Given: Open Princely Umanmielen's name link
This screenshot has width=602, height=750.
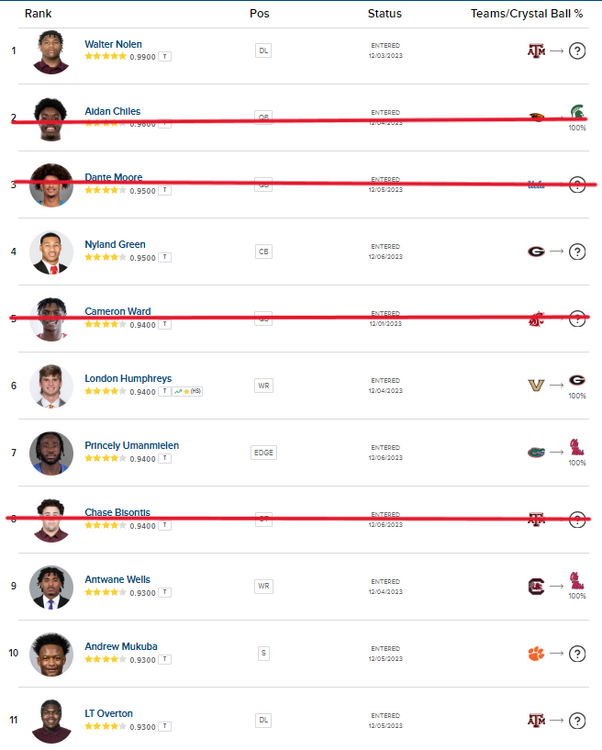Looking at the screenshot, I should [x=131, y=445].
